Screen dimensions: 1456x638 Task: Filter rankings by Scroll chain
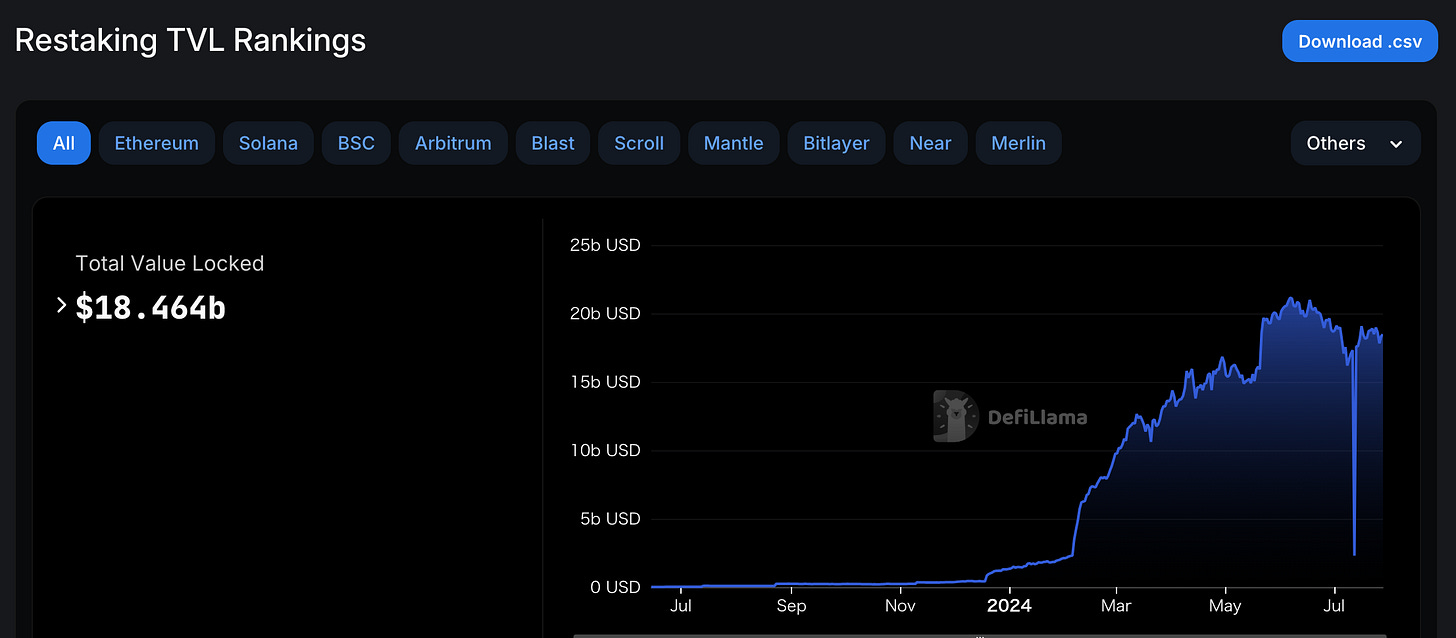tap(639, 143)
